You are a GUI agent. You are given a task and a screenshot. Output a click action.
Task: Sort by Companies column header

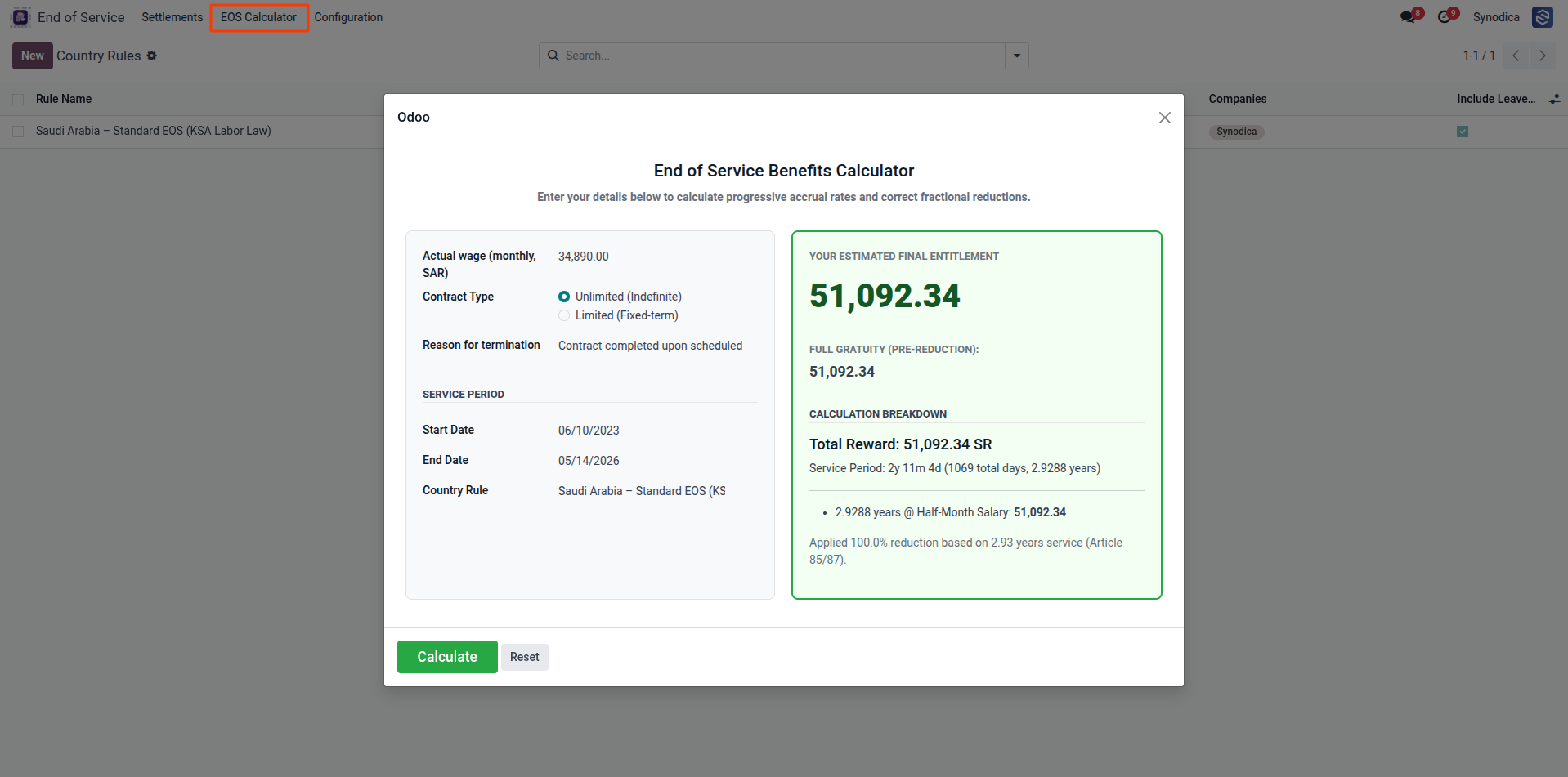click(1238, 99)
